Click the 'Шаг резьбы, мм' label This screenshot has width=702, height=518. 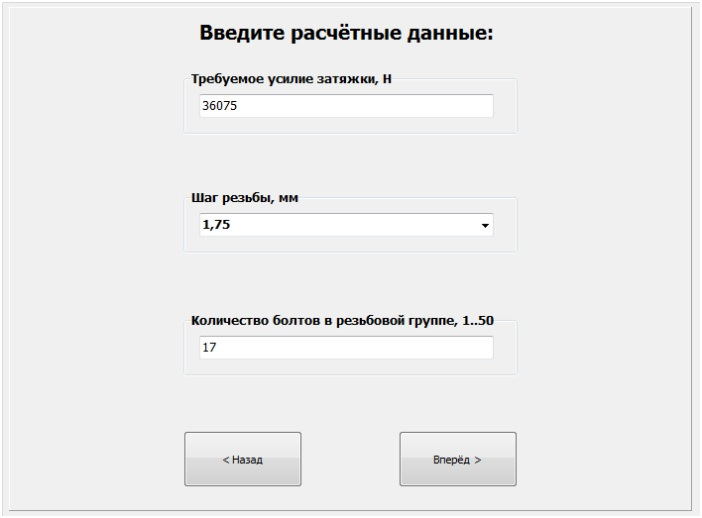coord(245,198)
